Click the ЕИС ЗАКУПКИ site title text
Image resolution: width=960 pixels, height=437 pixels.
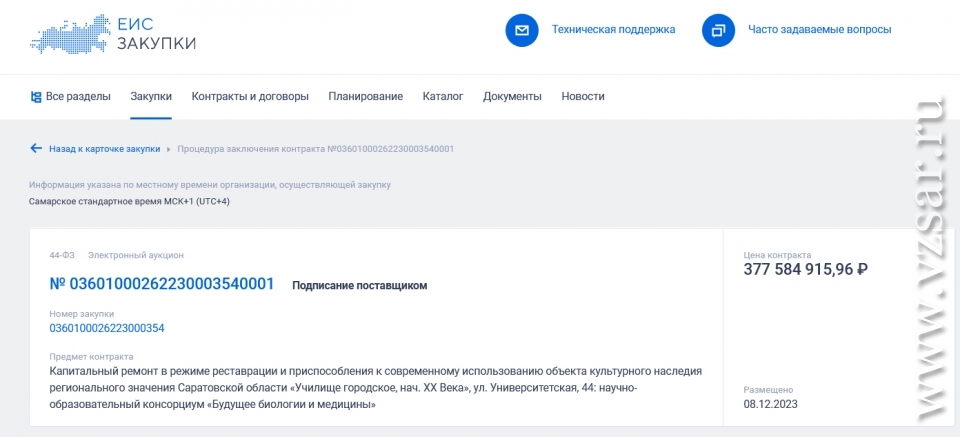click(x=156, y=33)
